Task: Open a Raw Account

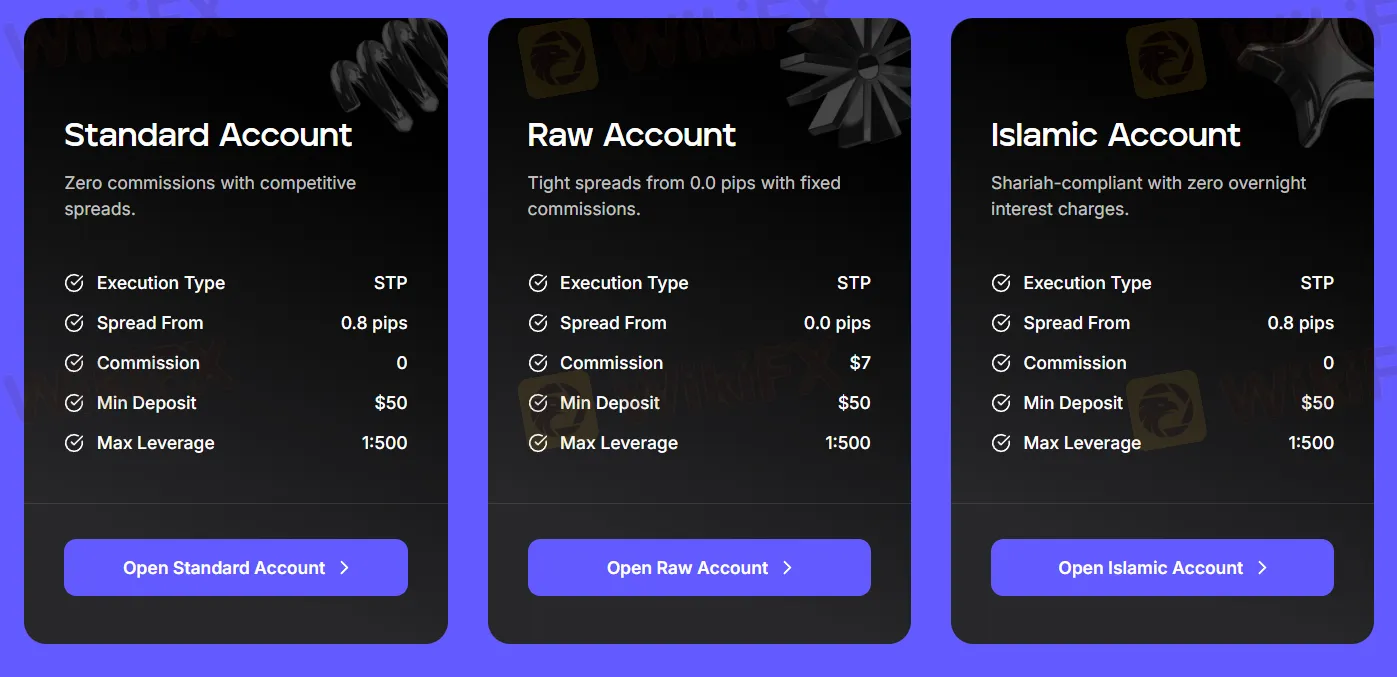Action: pos(698,567)
